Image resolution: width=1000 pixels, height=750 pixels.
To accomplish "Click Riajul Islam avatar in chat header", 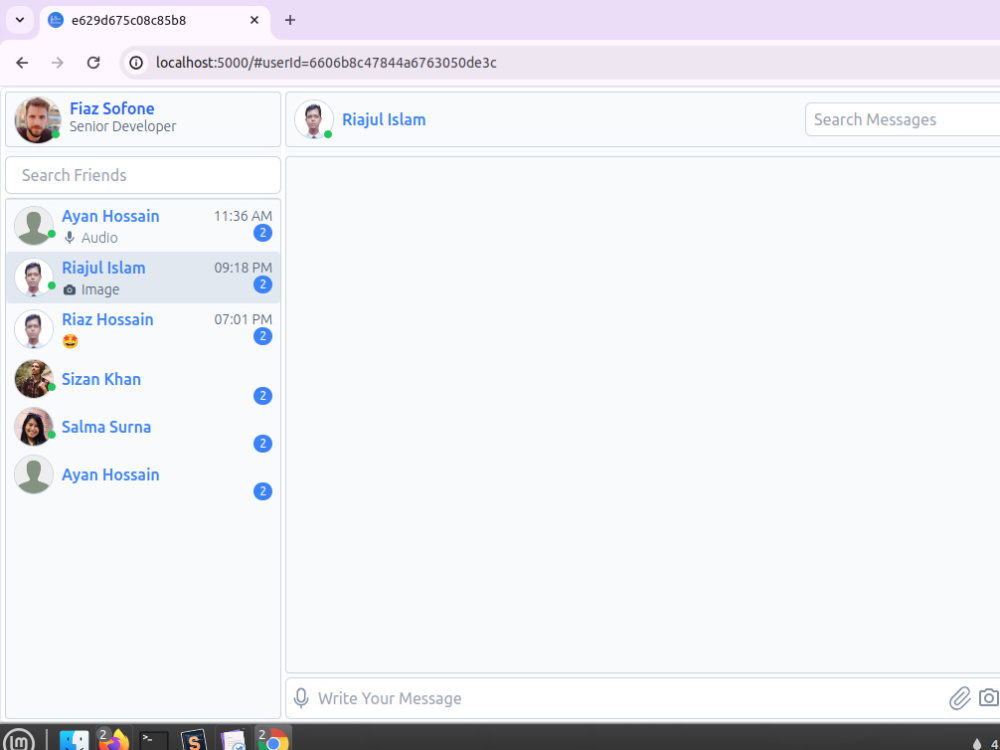I will [314, 119].
